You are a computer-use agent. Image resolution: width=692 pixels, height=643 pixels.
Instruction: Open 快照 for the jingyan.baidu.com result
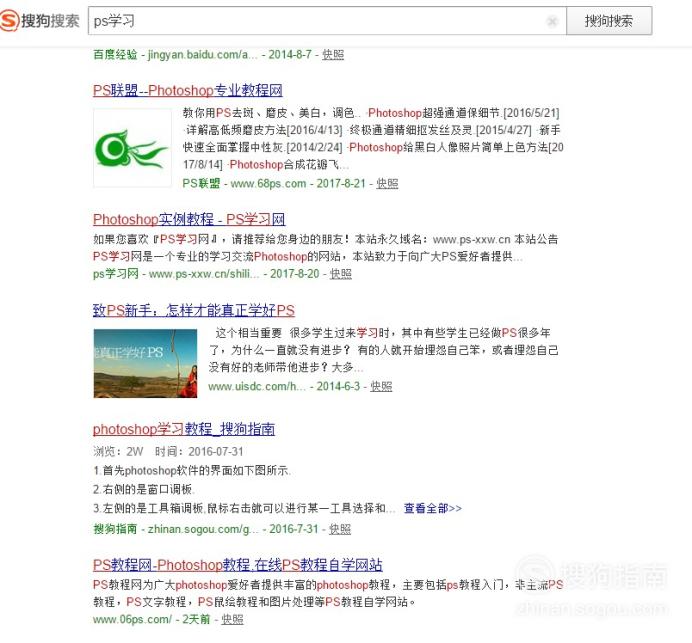[333, 55]
